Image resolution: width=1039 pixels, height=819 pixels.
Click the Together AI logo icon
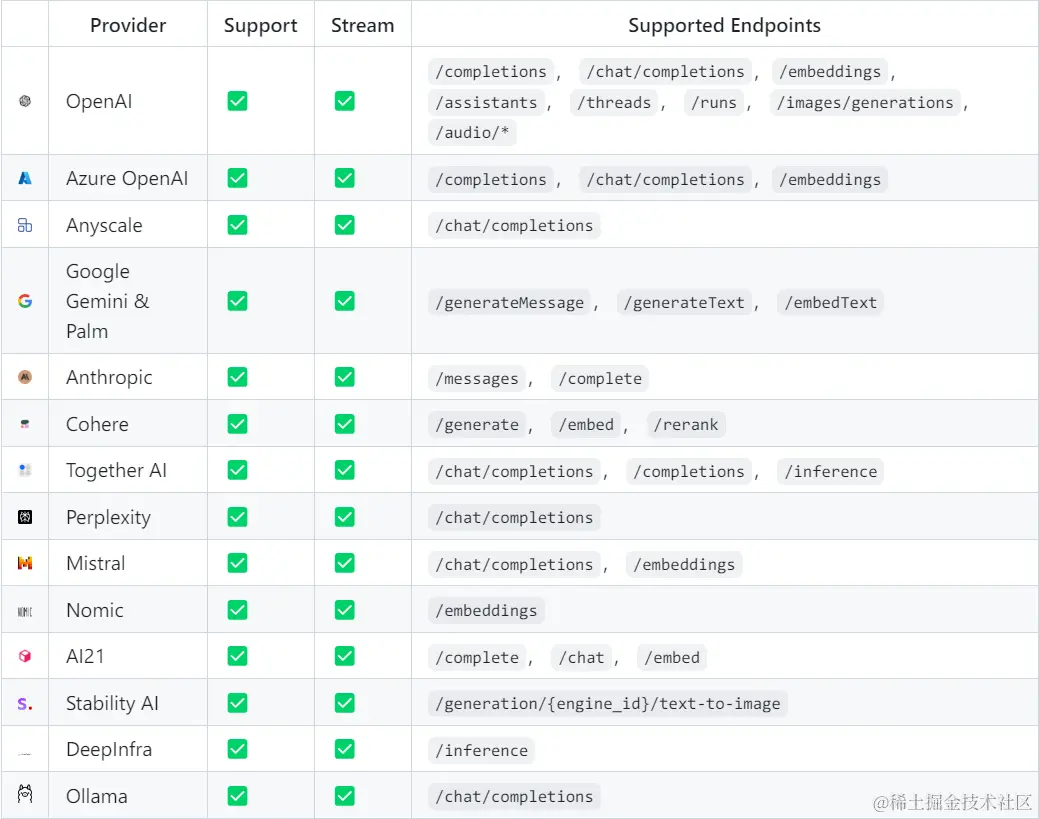[x=25, y=470]
